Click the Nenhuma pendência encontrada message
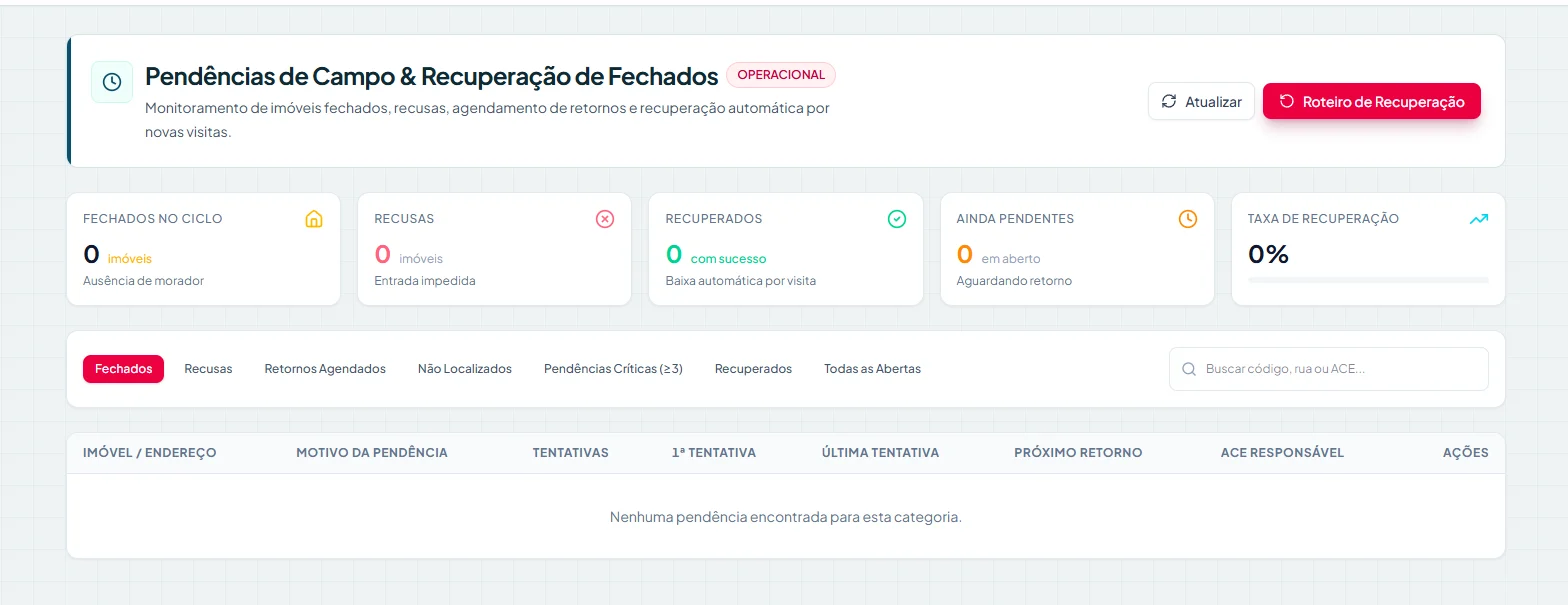This screenshot has height=605, width=1568. pyautogui.click(x=786, y=517)
